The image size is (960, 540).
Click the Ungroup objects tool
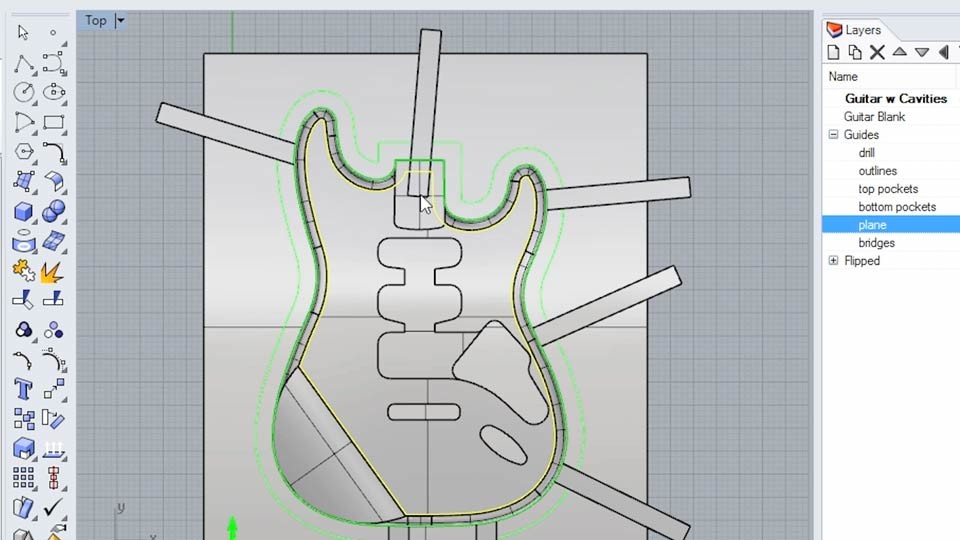click(53, 331)
